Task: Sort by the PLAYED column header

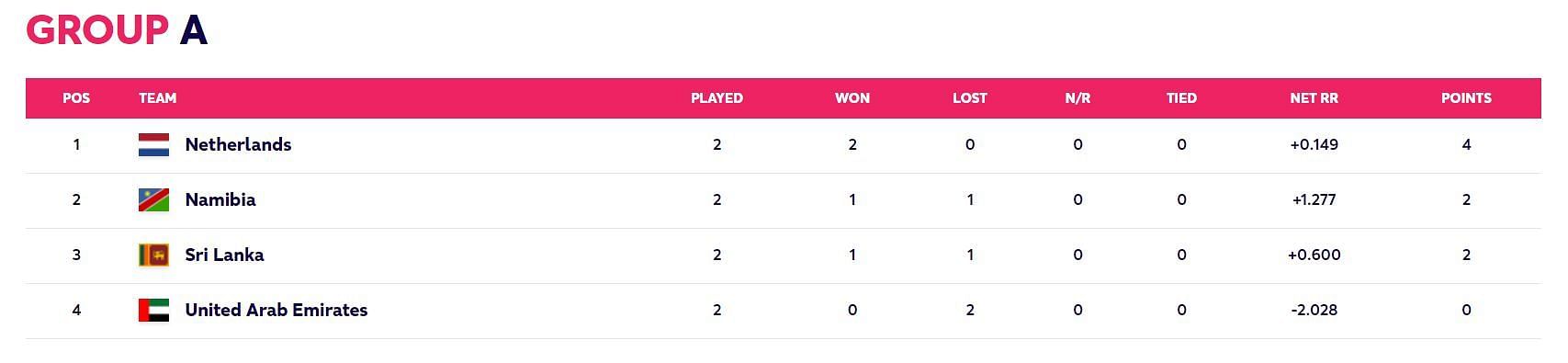Action: point(716,97)
